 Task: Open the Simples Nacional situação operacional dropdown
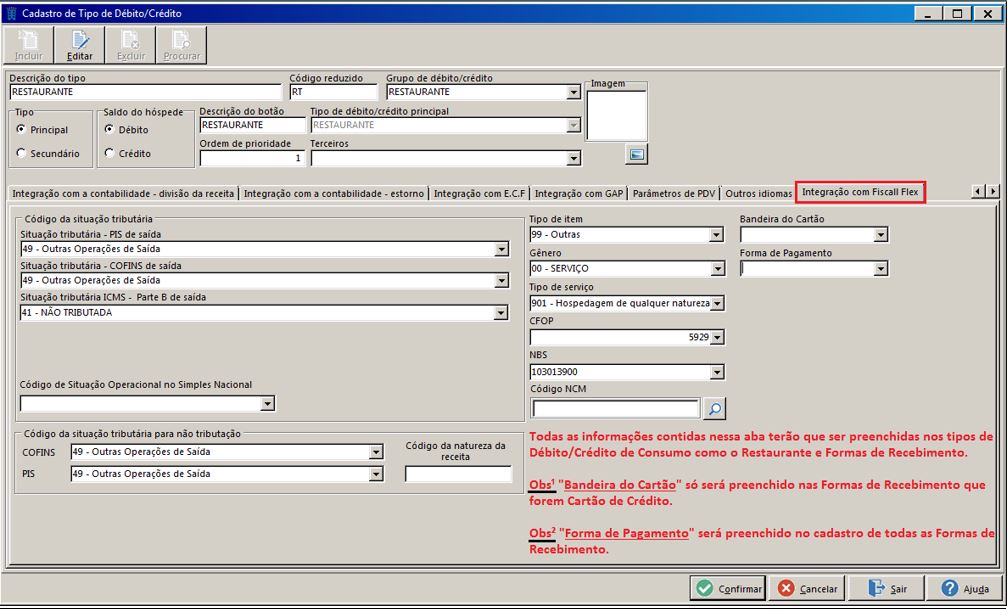pyautogui.click(x=267, y=404)
